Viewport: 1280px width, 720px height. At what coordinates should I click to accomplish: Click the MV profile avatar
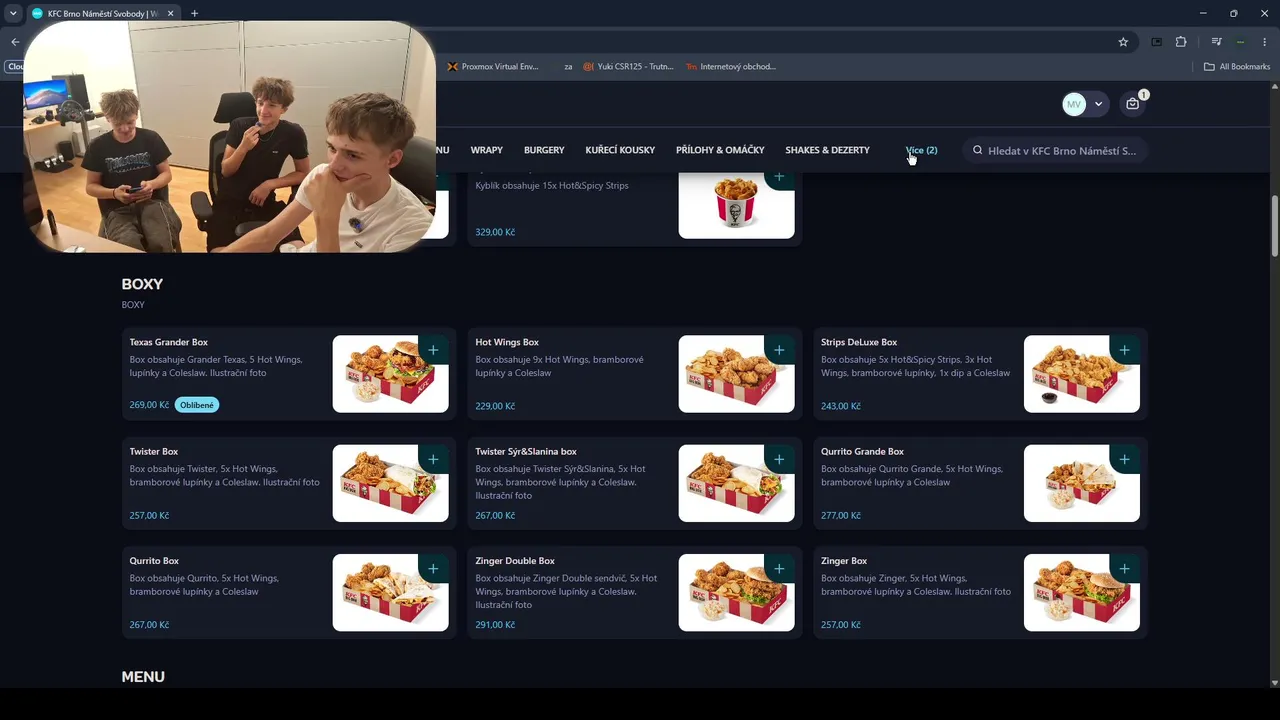(1074, 104)
